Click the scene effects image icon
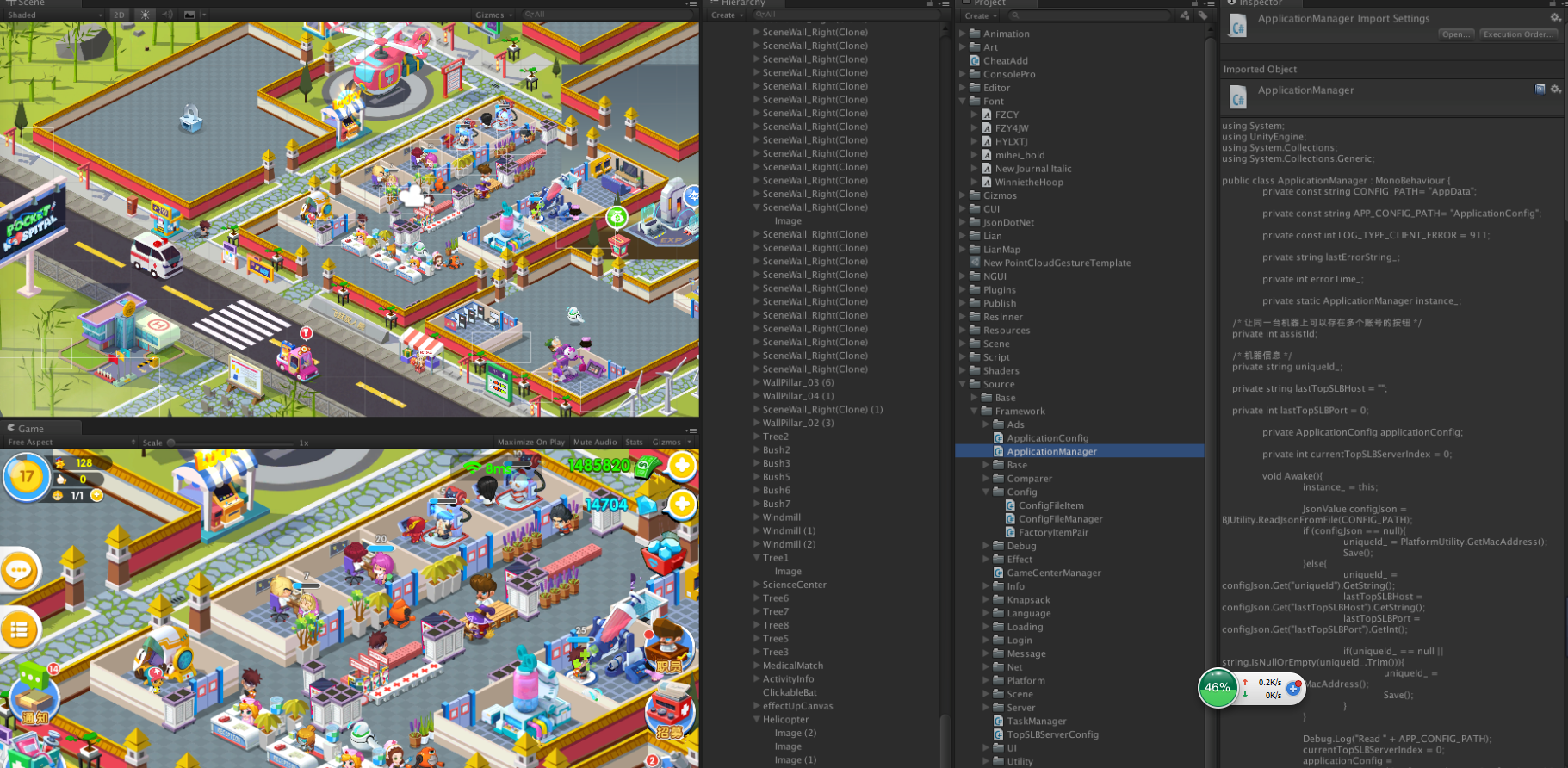1568x768 pixels. coord(189,15)
